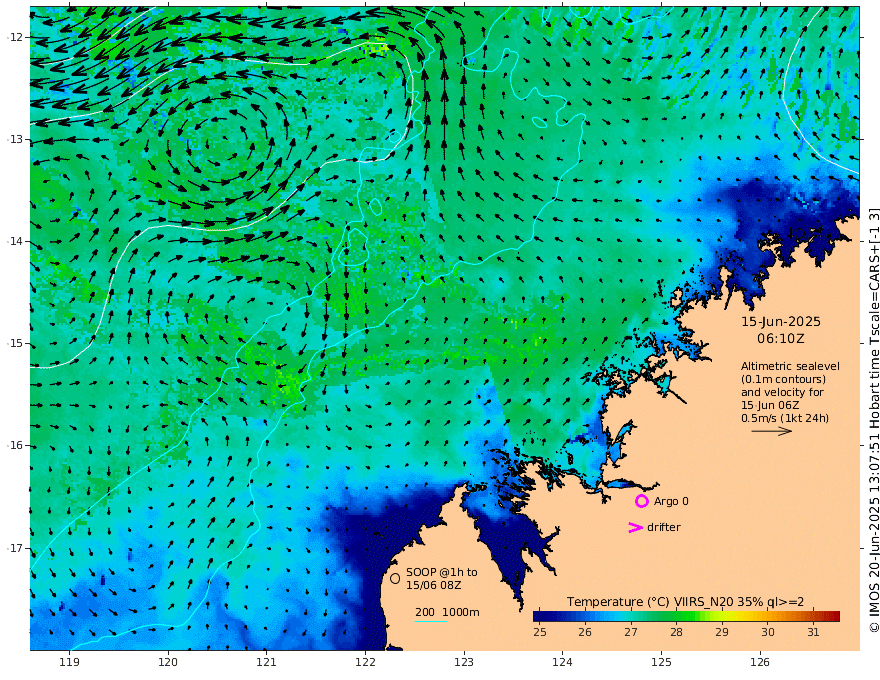Screen dimensions: 880x680
Task: Click the 'SOOP @1h to' legend text
Action: tap(442, 572)
